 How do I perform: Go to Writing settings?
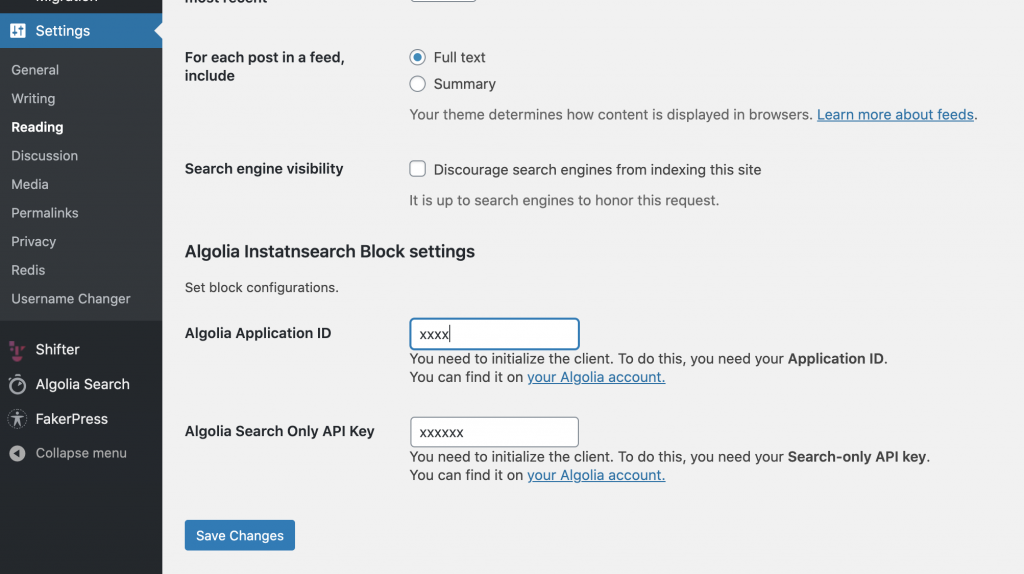click(x=33, y=99)
